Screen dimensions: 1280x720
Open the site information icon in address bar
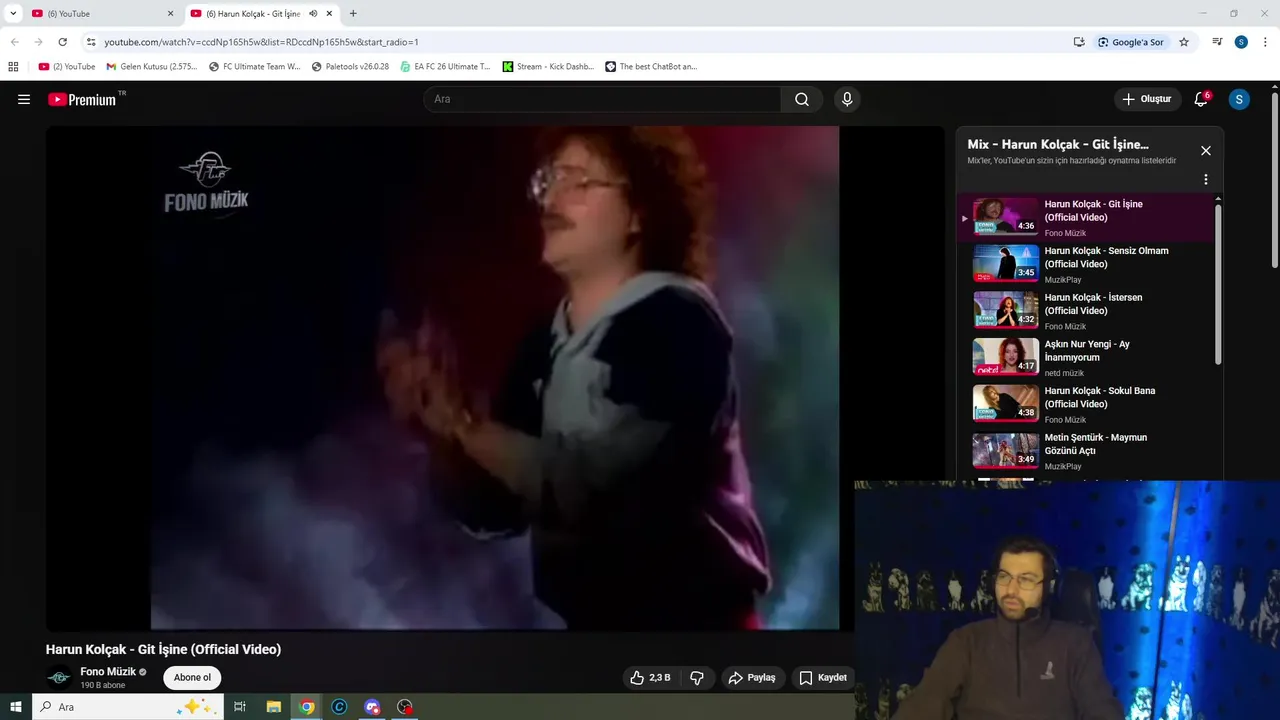coord(91,42)
